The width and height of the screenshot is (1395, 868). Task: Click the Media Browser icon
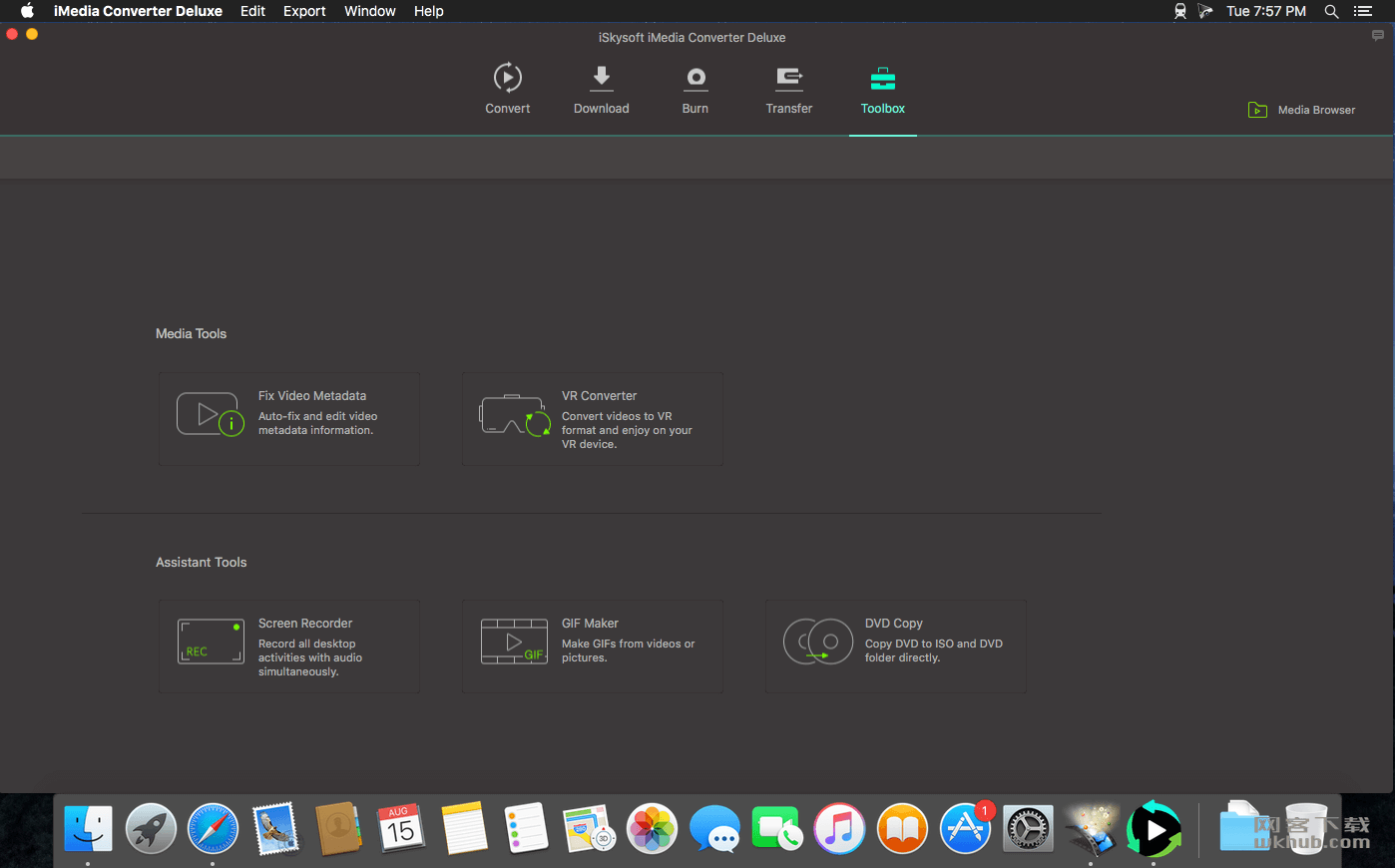pos(1257,110)
